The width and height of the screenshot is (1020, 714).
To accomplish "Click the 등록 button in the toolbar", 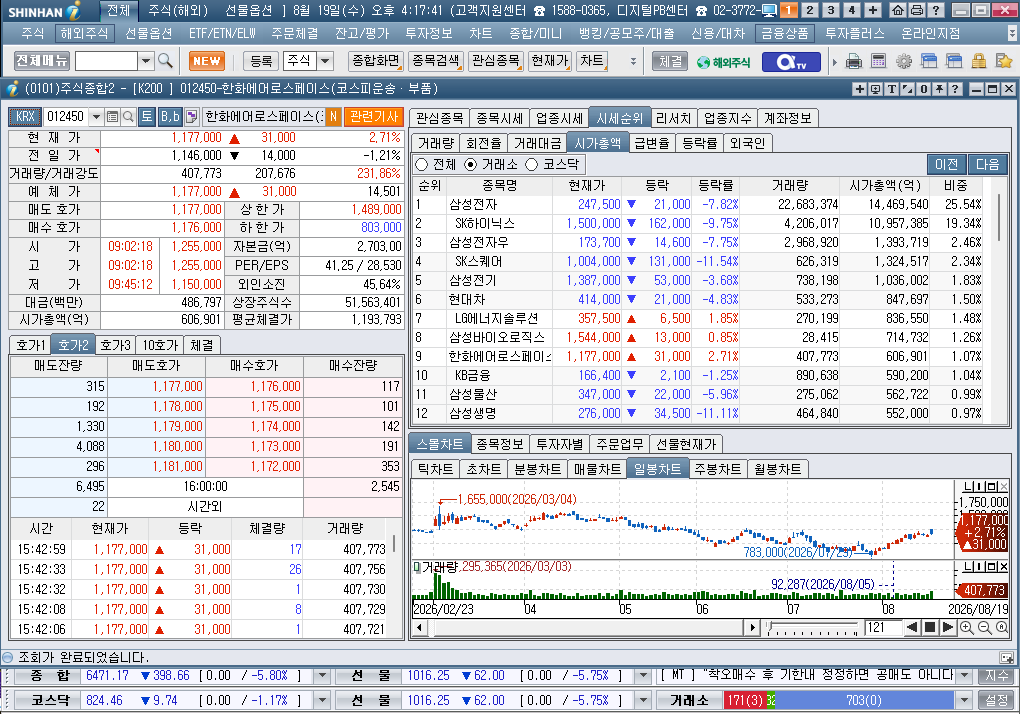I will [262, 61].
